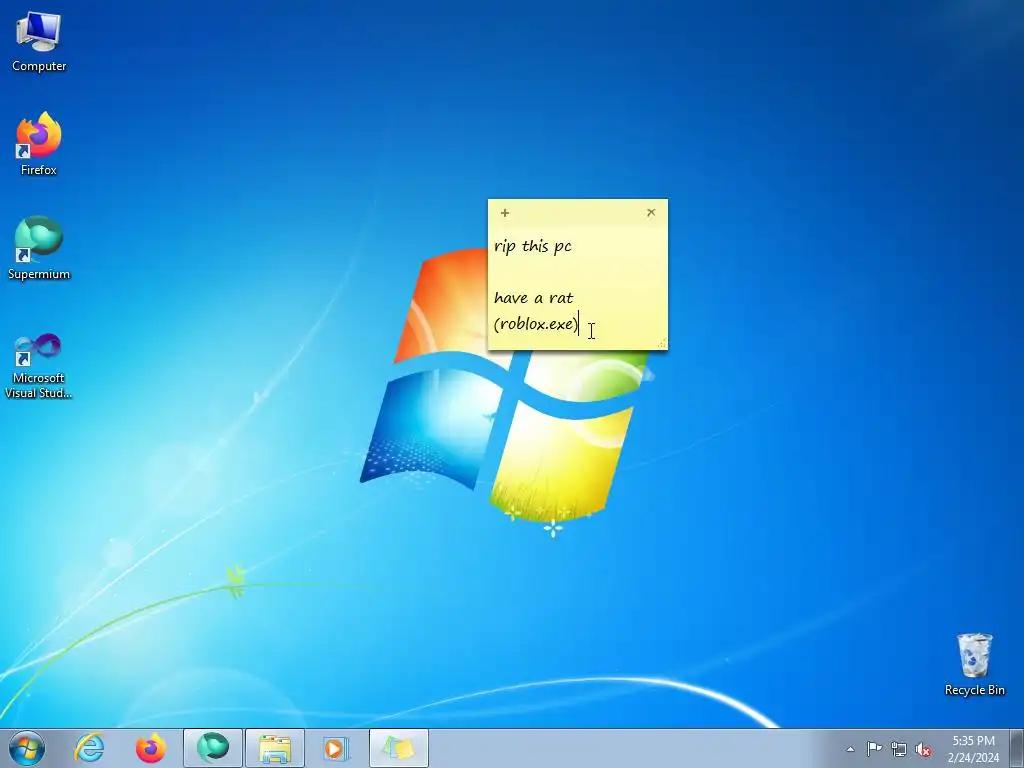Delete the sticky note with X
The image size is (1024, 768).
pos(651,212)
